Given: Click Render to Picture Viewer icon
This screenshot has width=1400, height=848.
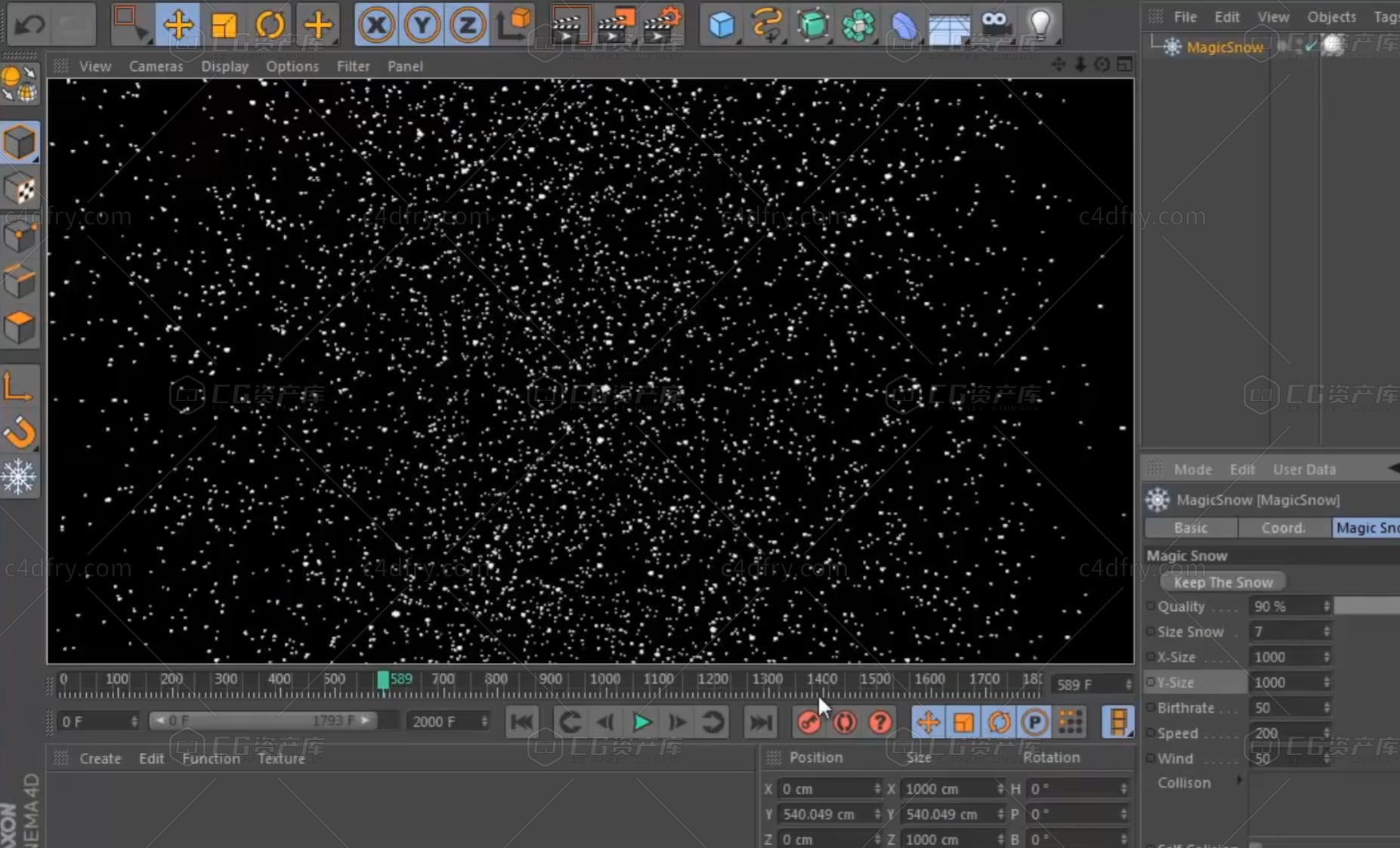Looking at the screenshot, I should point(616,25).
